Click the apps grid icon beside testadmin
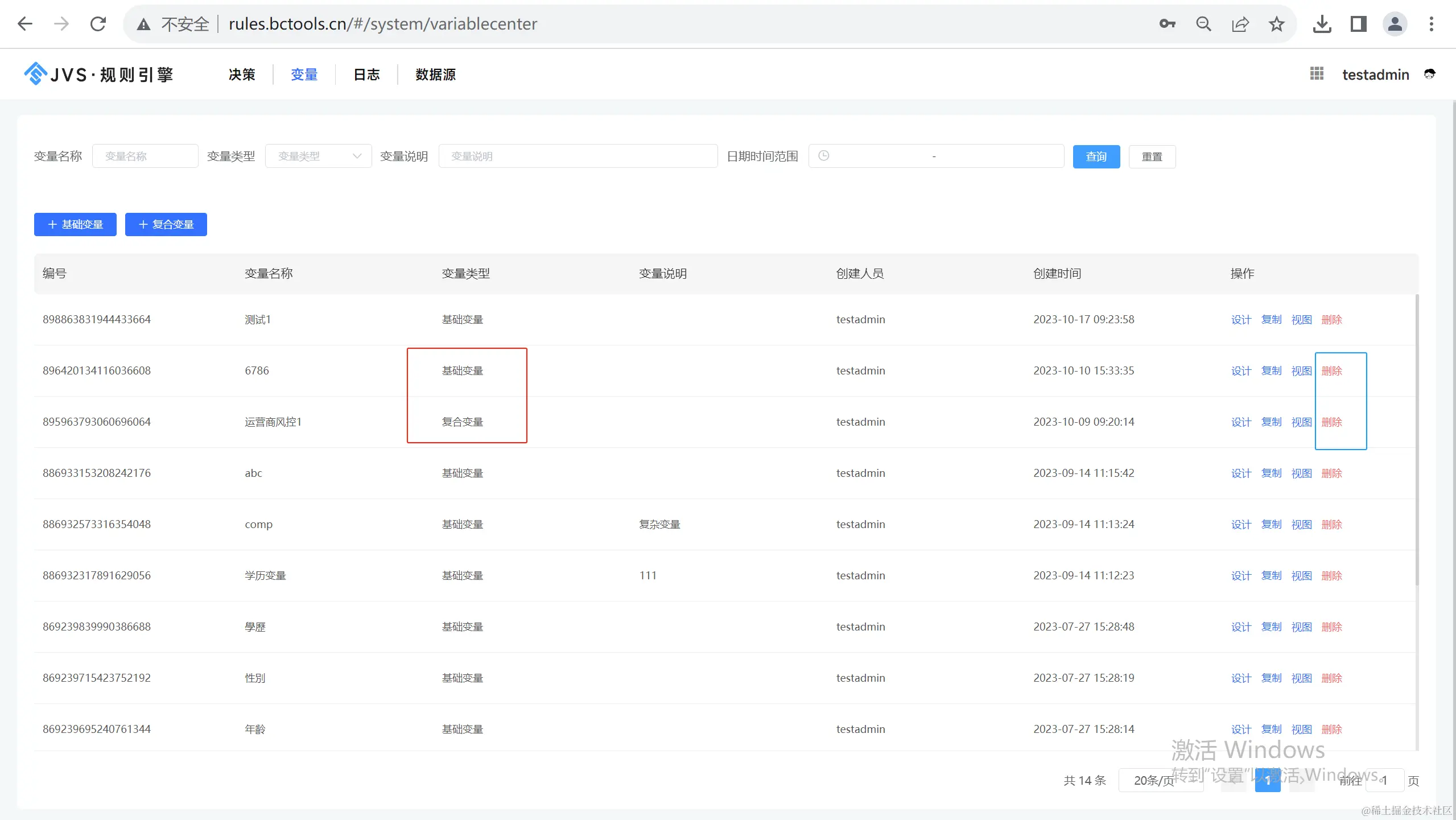This screenshot has height=820, width=1456. (x=1317, y=74)
